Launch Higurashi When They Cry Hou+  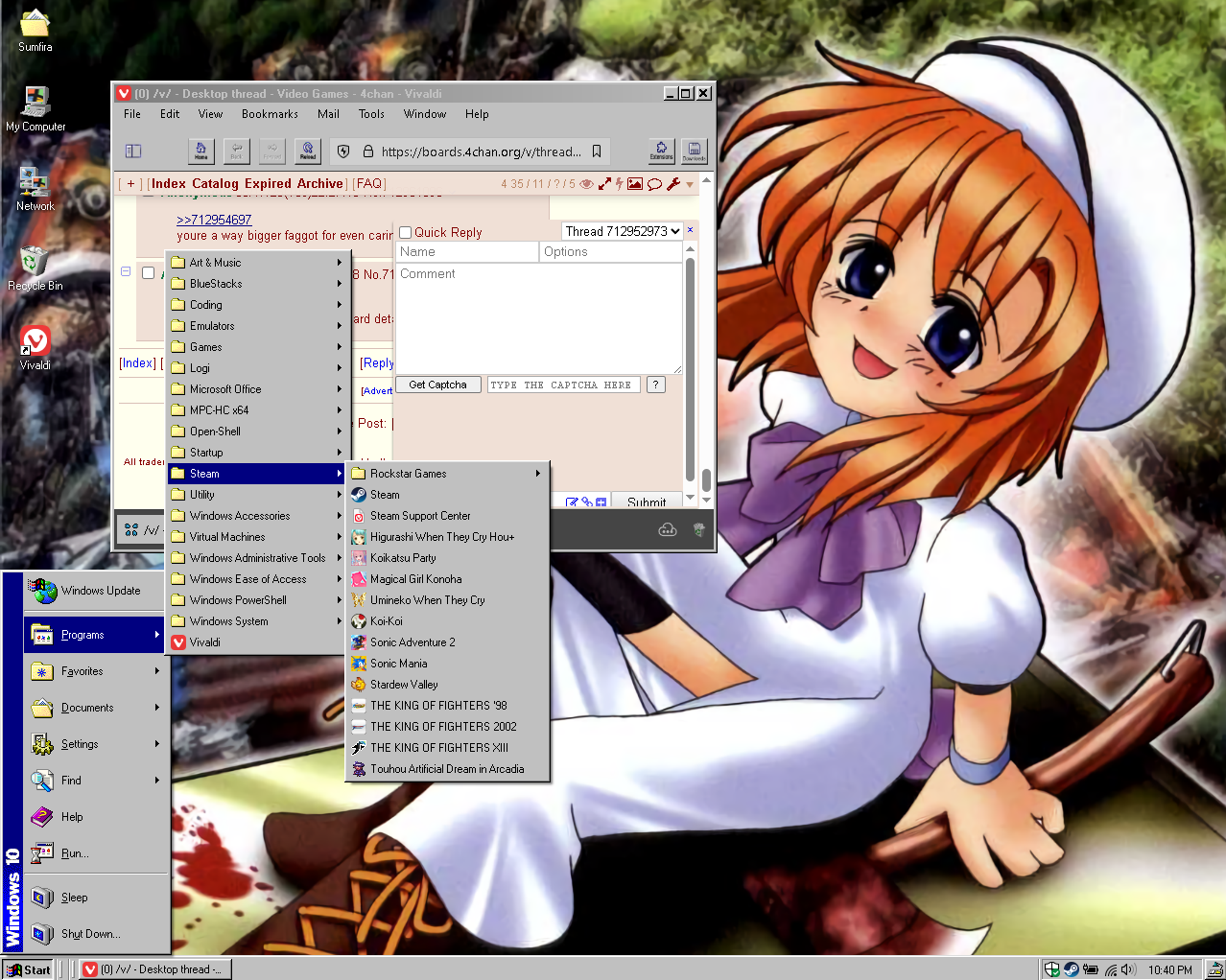tap(447, 537)
